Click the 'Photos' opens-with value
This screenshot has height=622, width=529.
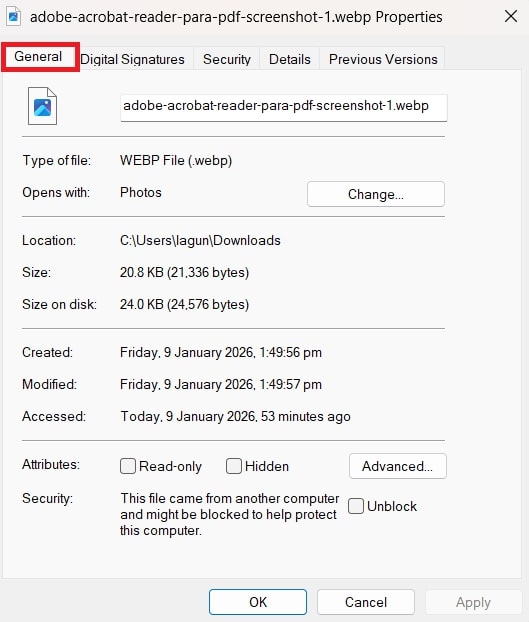tap(141, 192)
